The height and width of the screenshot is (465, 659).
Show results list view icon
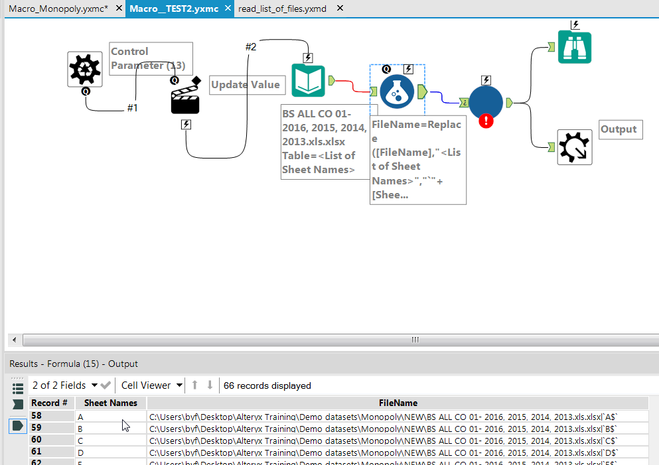pos(18,388)
